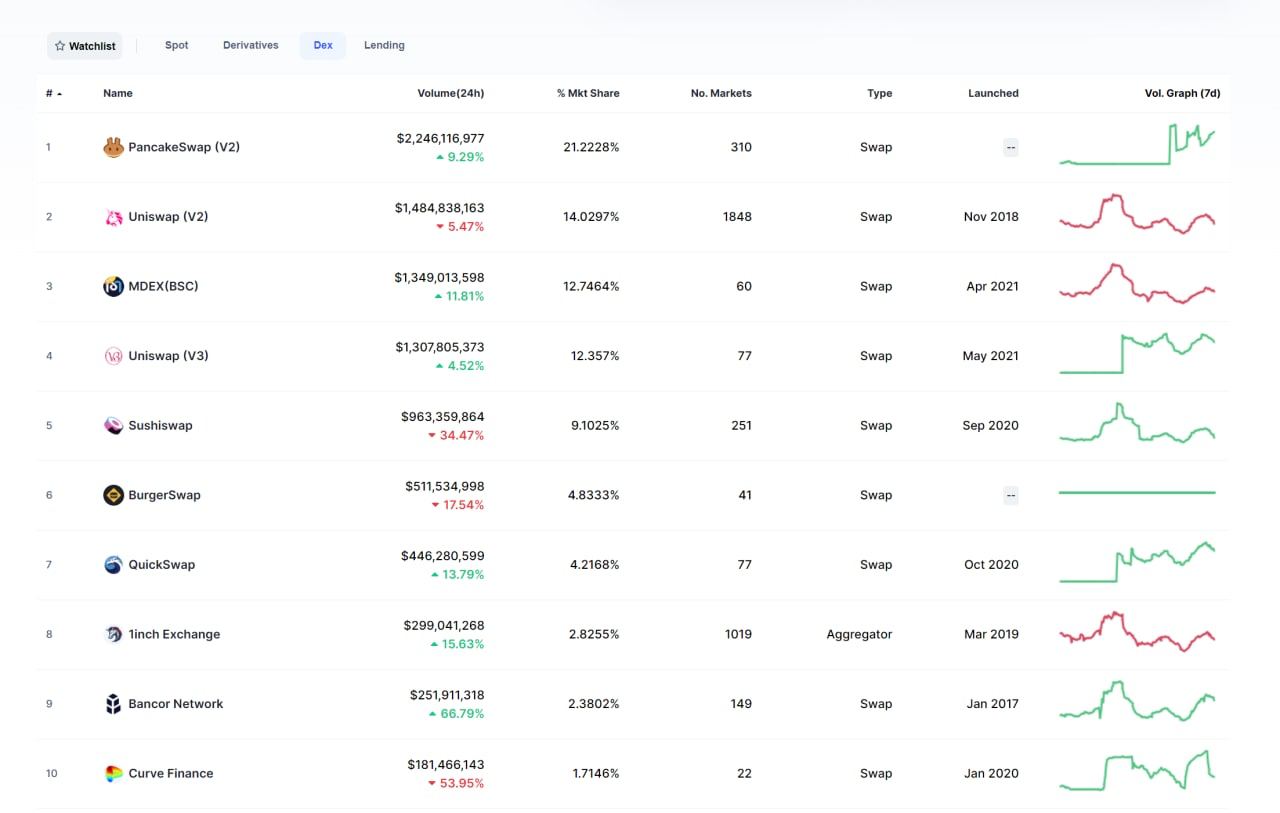Image resolution: width=1280 pixels, height=813 pixels.
Task: Sort table by Volume(24h) header
Action: coord(450,93)
